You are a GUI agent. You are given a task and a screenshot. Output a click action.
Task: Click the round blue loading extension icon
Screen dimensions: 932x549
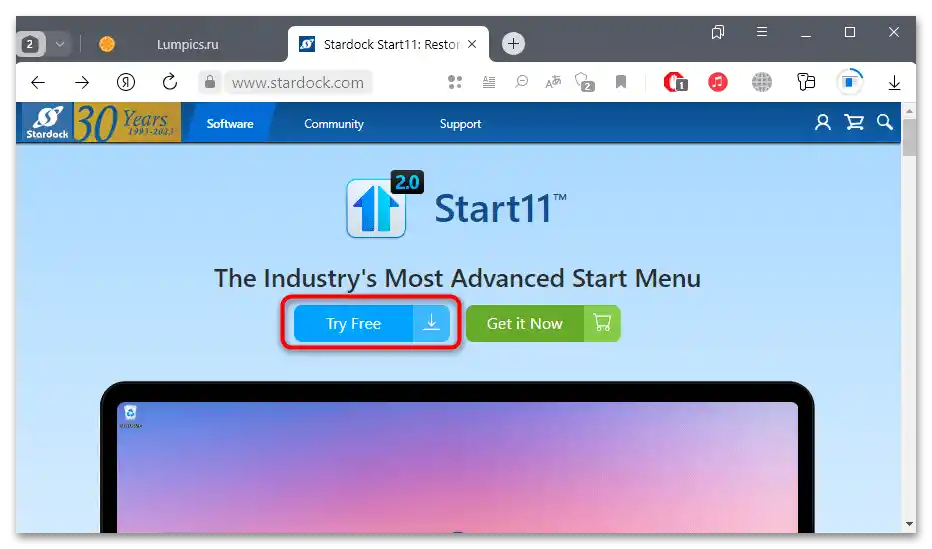[x=850, y=82]
